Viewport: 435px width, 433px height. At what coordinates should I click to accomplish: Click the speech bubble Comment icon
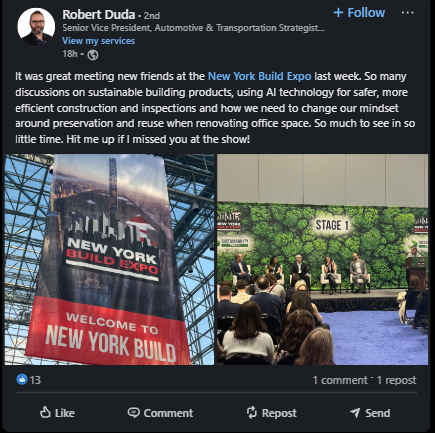(x=133, y=413)
